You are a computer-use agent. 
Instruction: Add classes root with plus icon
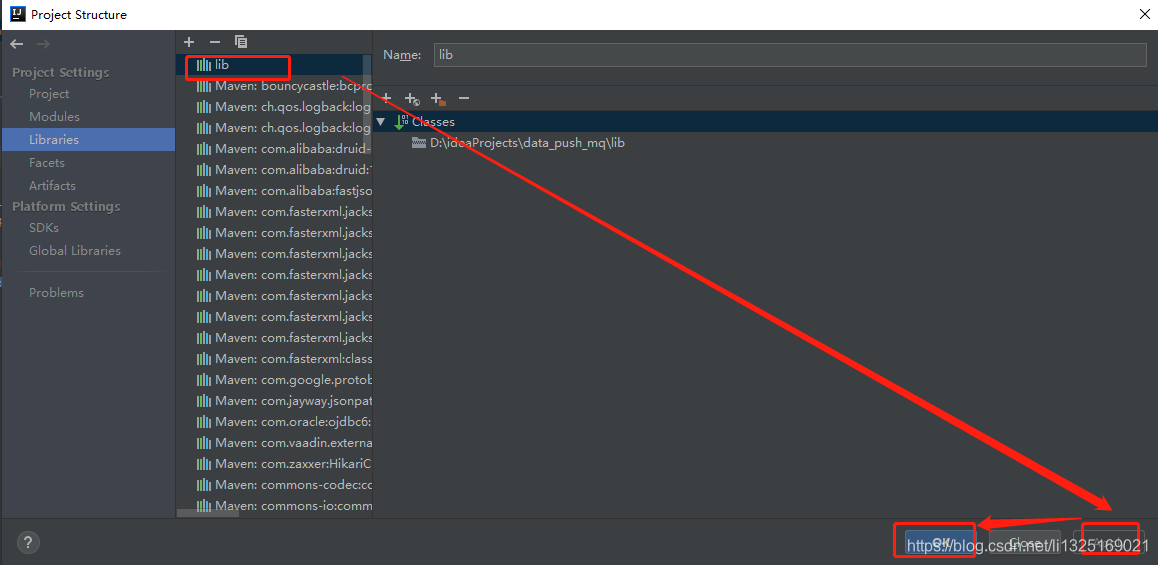[x=386, y=98]
